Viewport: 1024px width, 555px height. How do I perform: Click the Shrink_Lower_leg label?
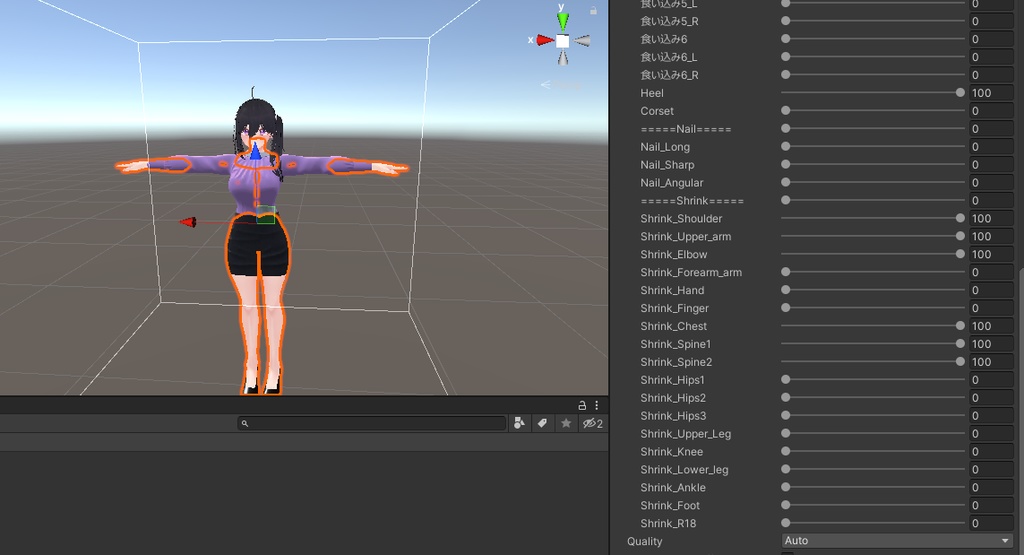point(684,469)
